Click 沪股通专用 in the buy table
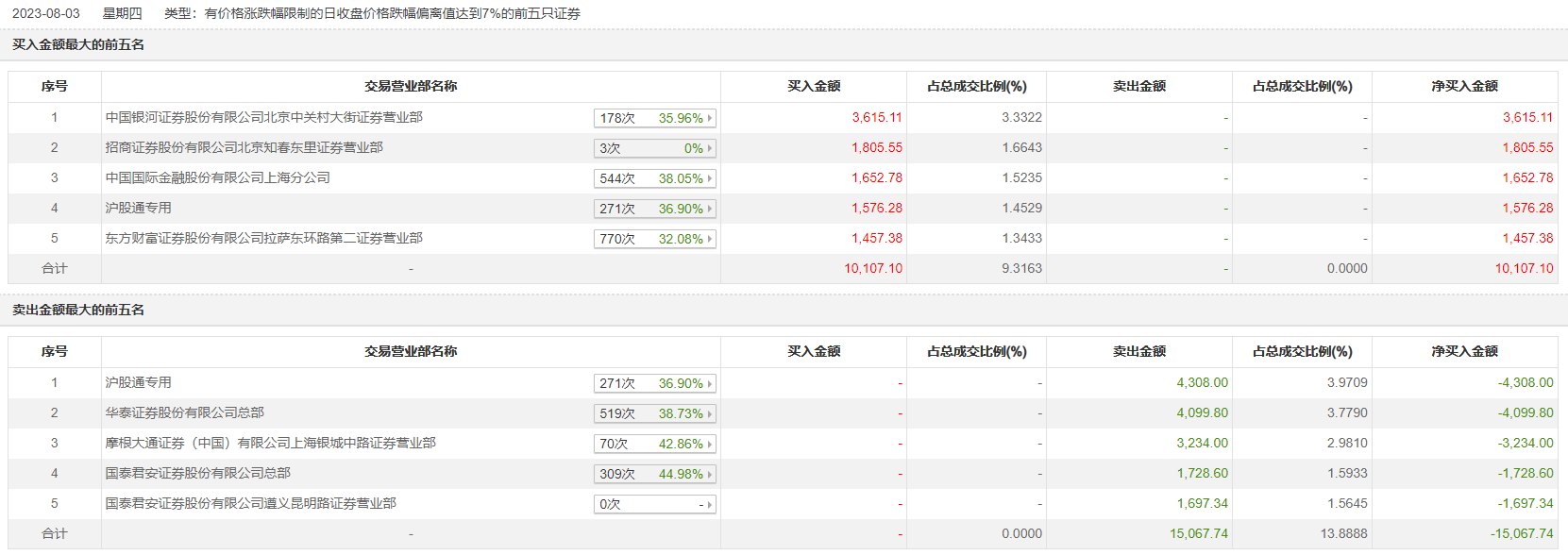Viewport: 1568px width, 555px height. click(x=138, y=209)
